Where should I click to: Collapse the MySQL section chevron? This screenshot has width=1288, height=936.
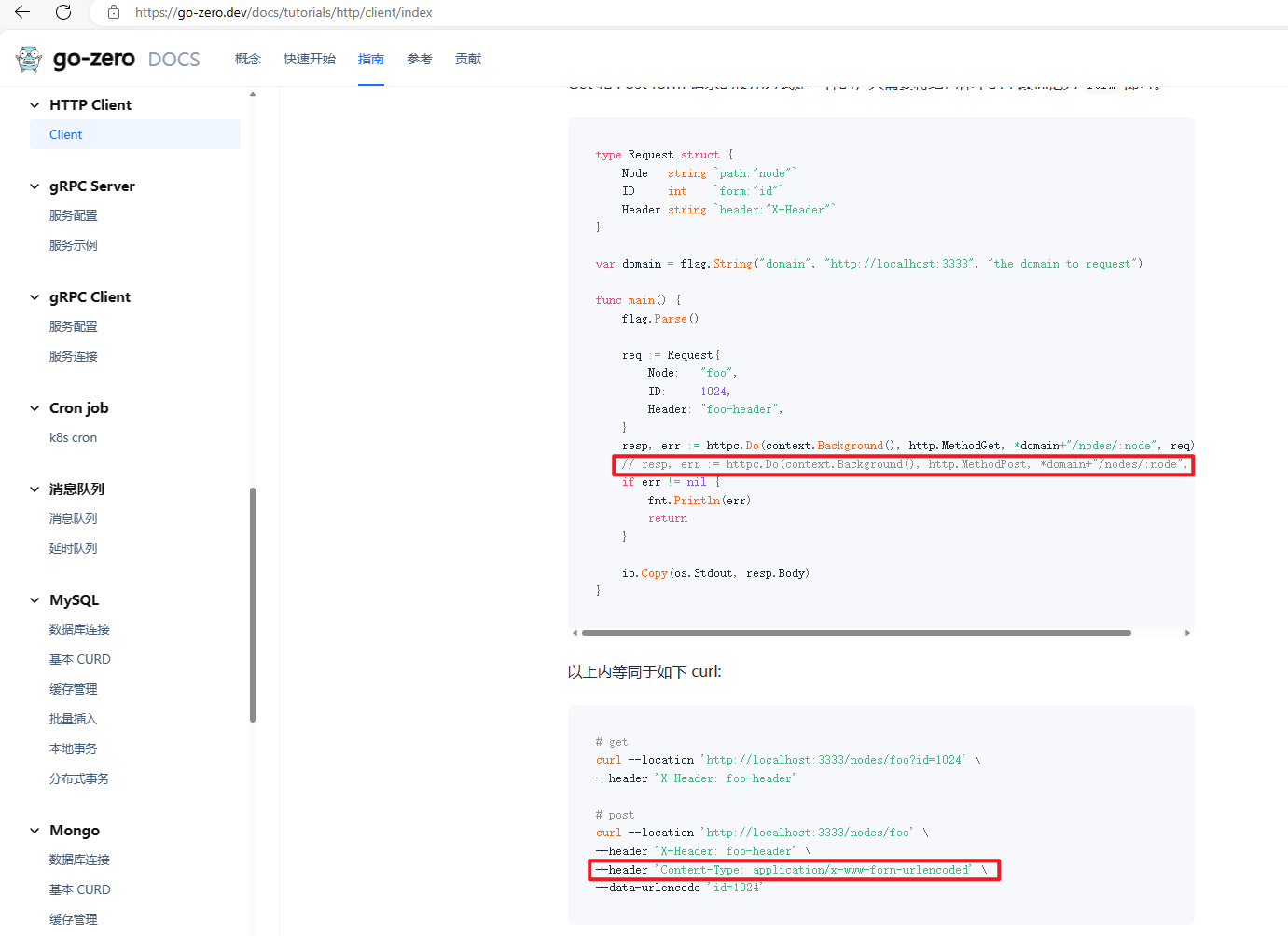(35, 600)
